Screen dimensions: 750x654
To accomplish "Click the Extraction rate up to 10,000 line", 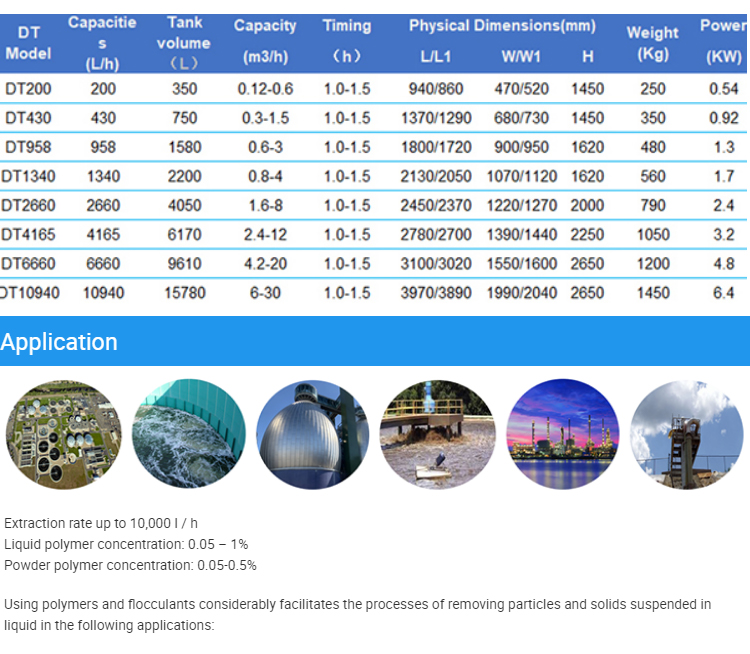I will (x=101, y=523).
